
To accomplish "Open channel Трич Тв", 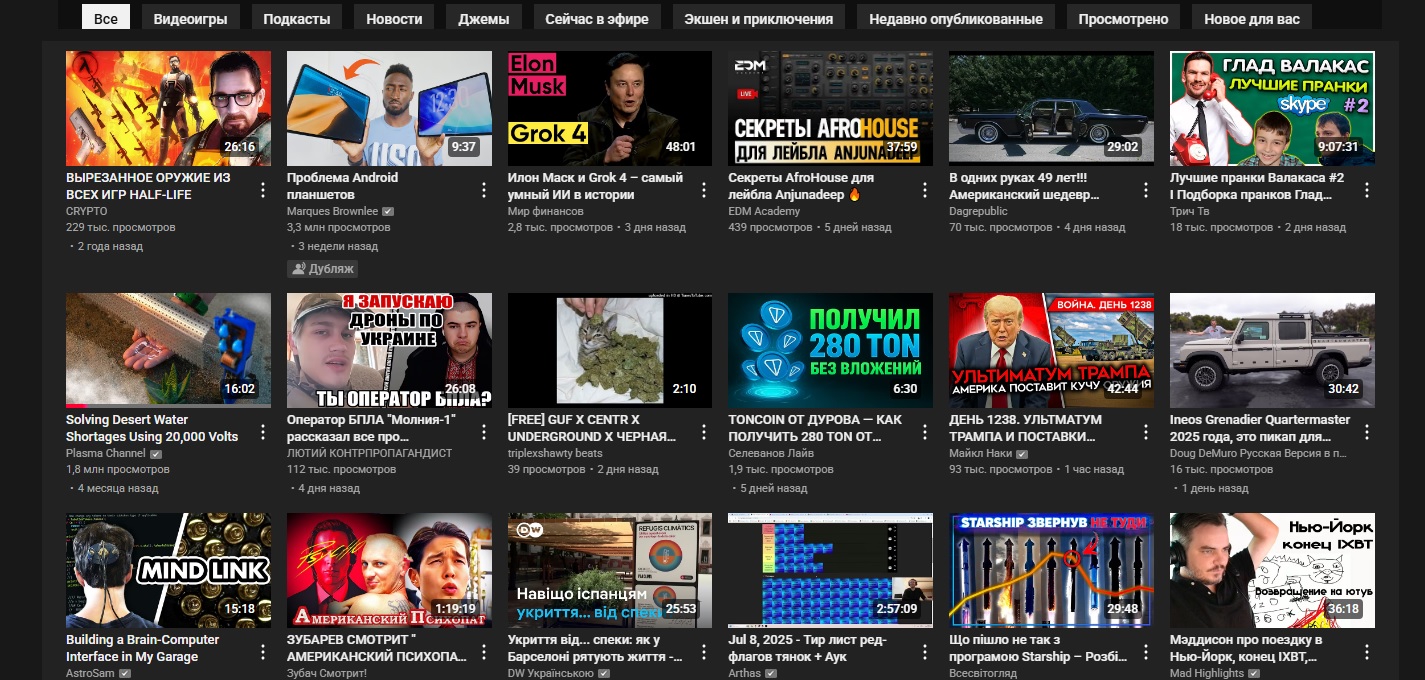I will point(1190,212).
